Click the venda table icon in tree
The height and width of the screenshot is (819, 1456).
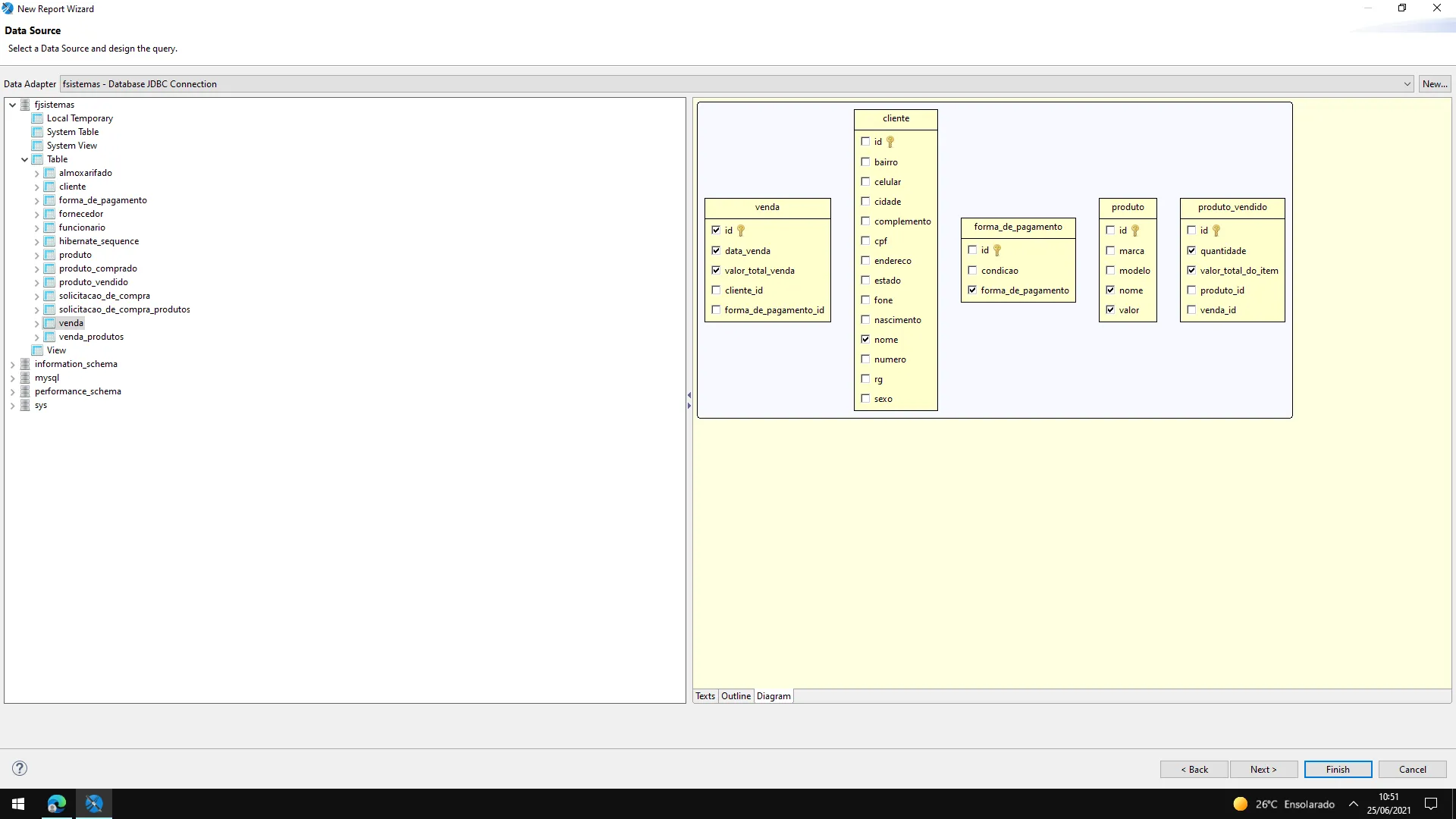49,323
